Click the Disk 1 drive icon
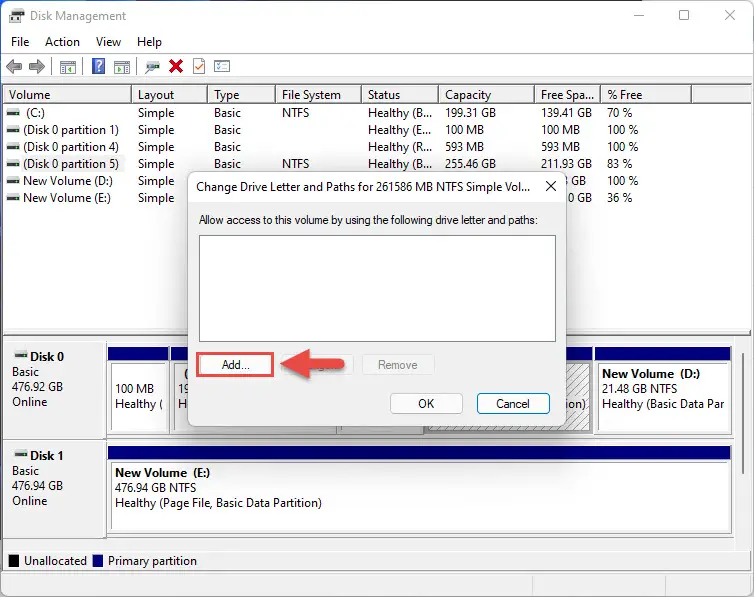 click(21, 454)
